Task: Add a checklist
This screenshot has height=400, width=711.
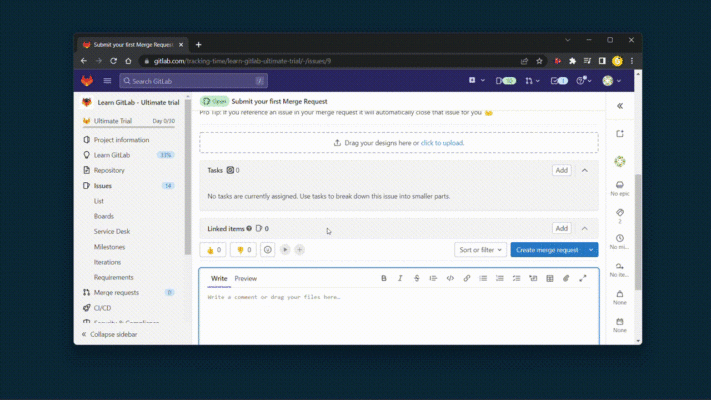Action: pos(516,278)
